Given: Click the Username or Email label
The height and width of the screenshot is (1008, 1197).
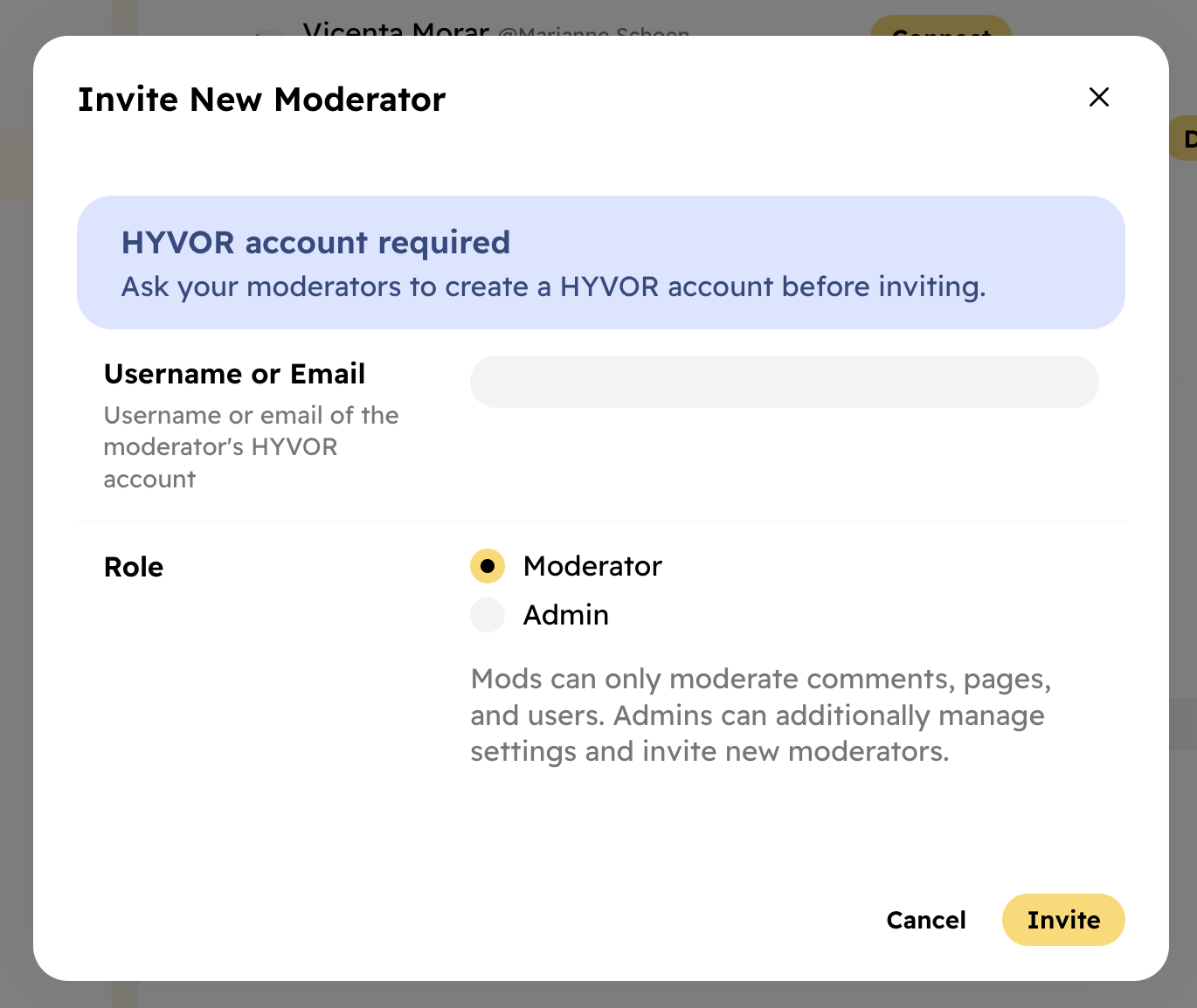Looking at the screenshot, I should tap(234, 373).
